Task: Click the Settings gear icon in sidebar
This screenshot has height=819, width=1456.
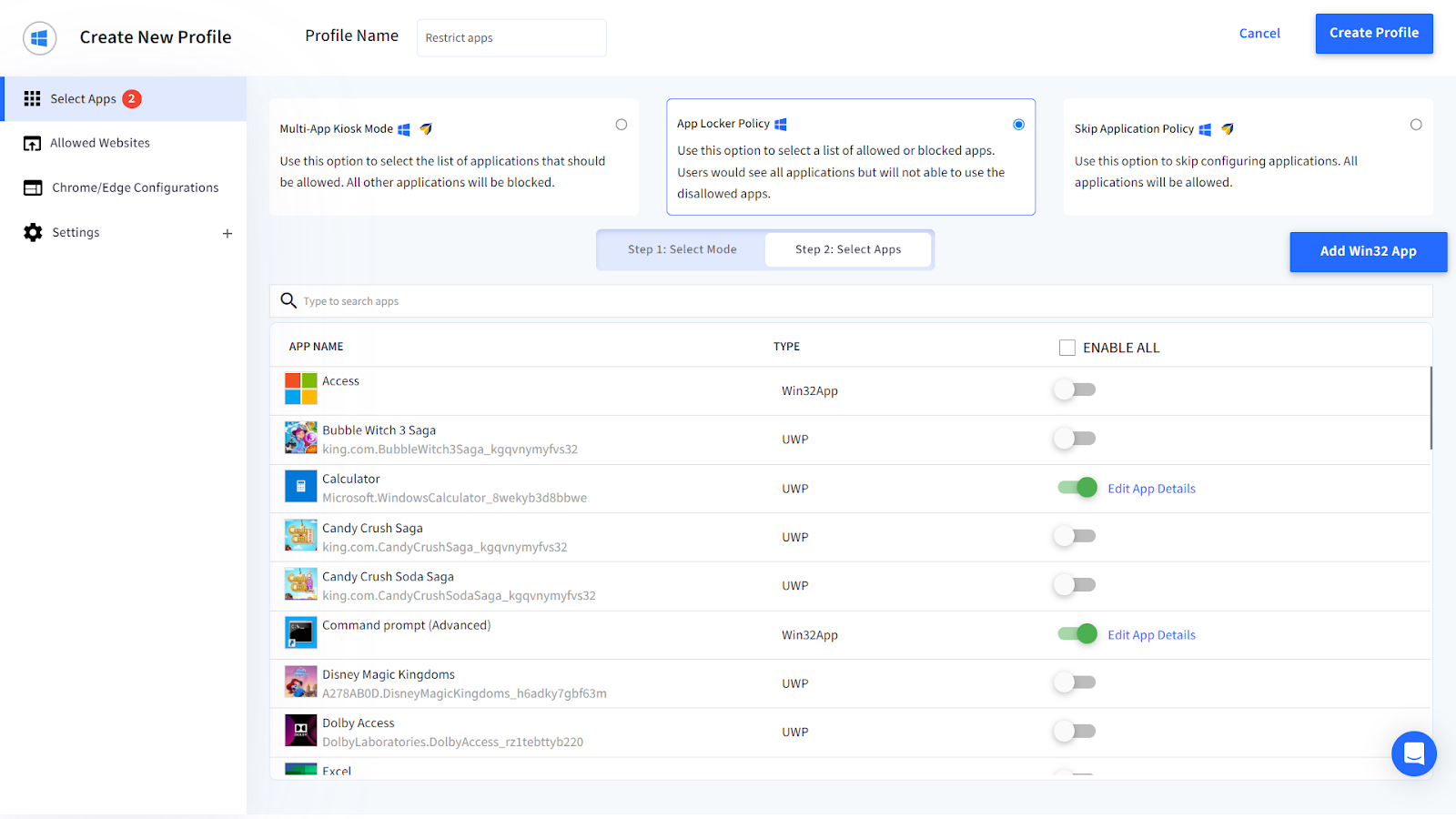Action: coord(33,232)
